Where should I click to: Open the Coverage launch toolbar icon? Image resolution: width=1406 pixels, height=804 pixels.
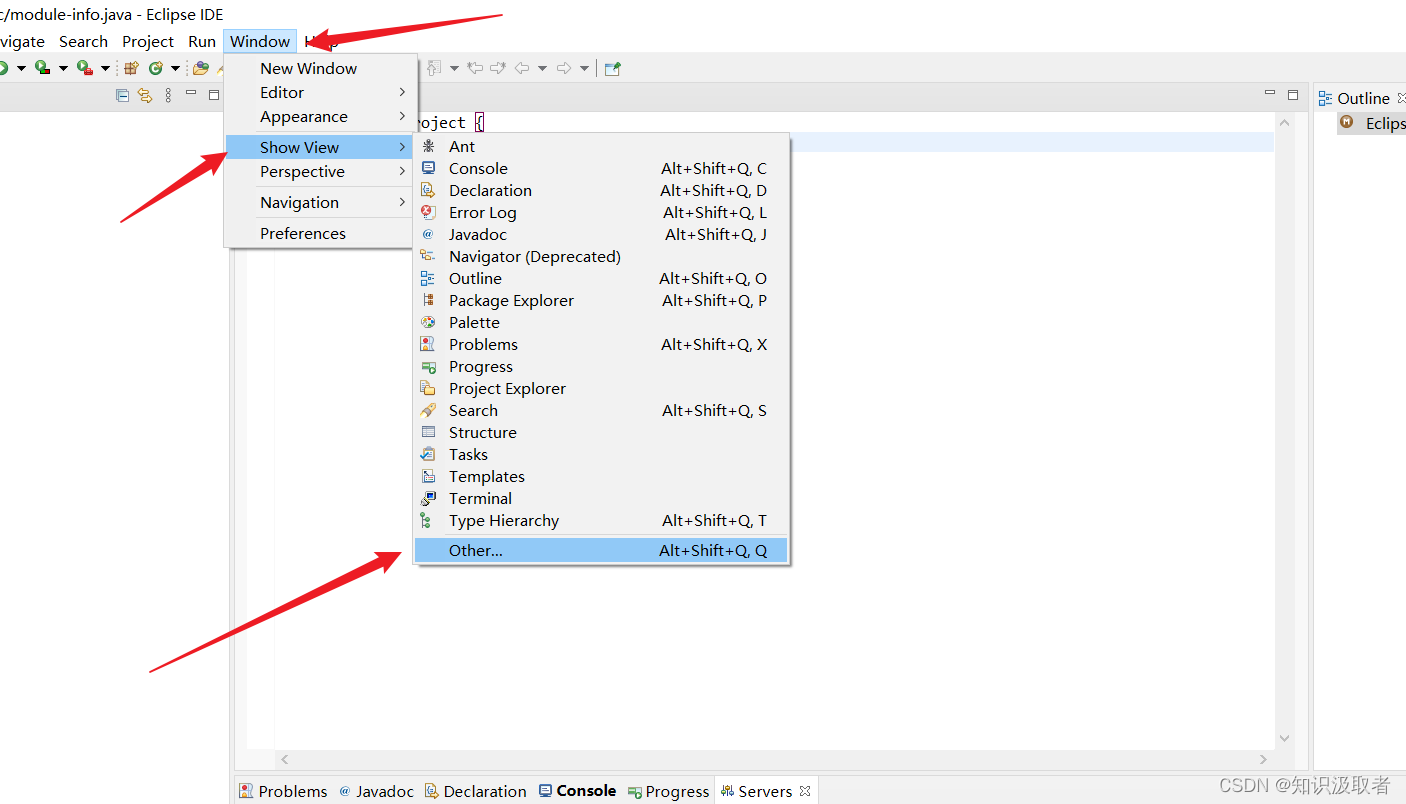point(42,68)
